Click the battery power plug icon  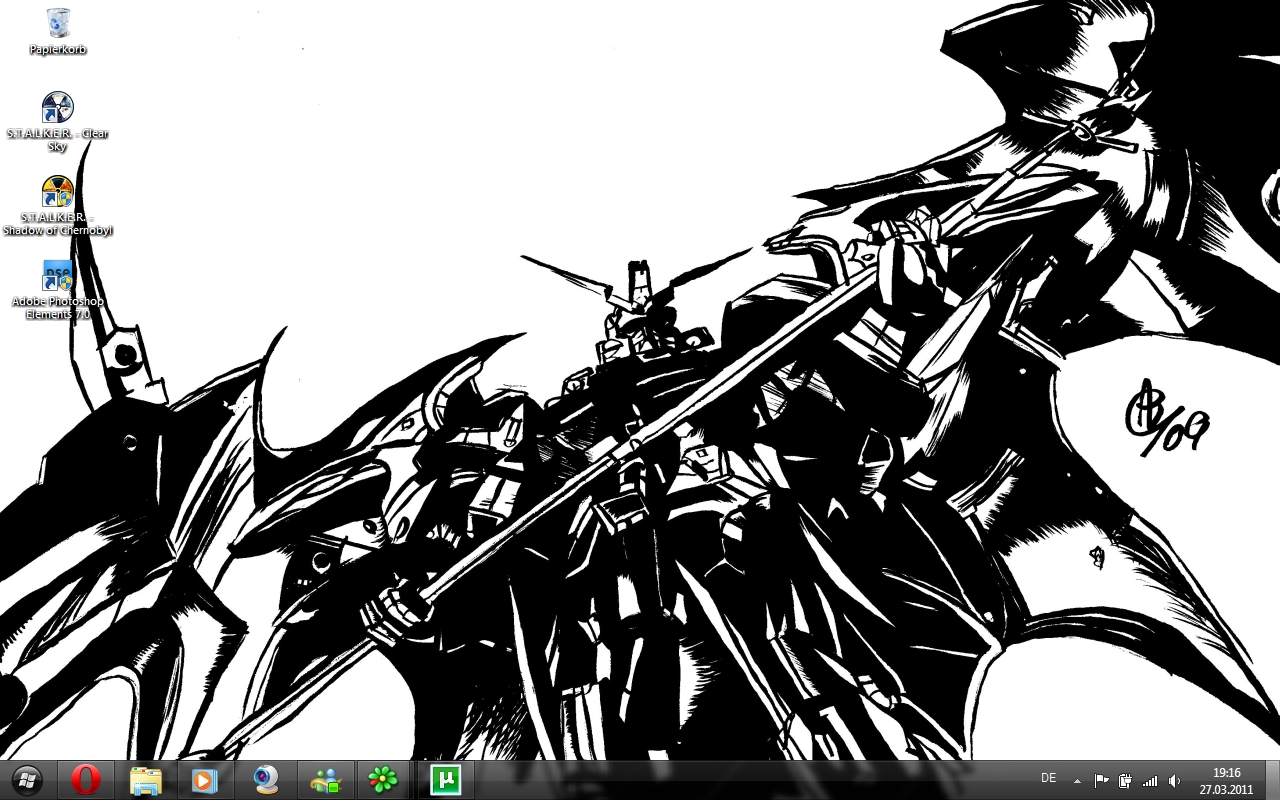[1125, 781]
